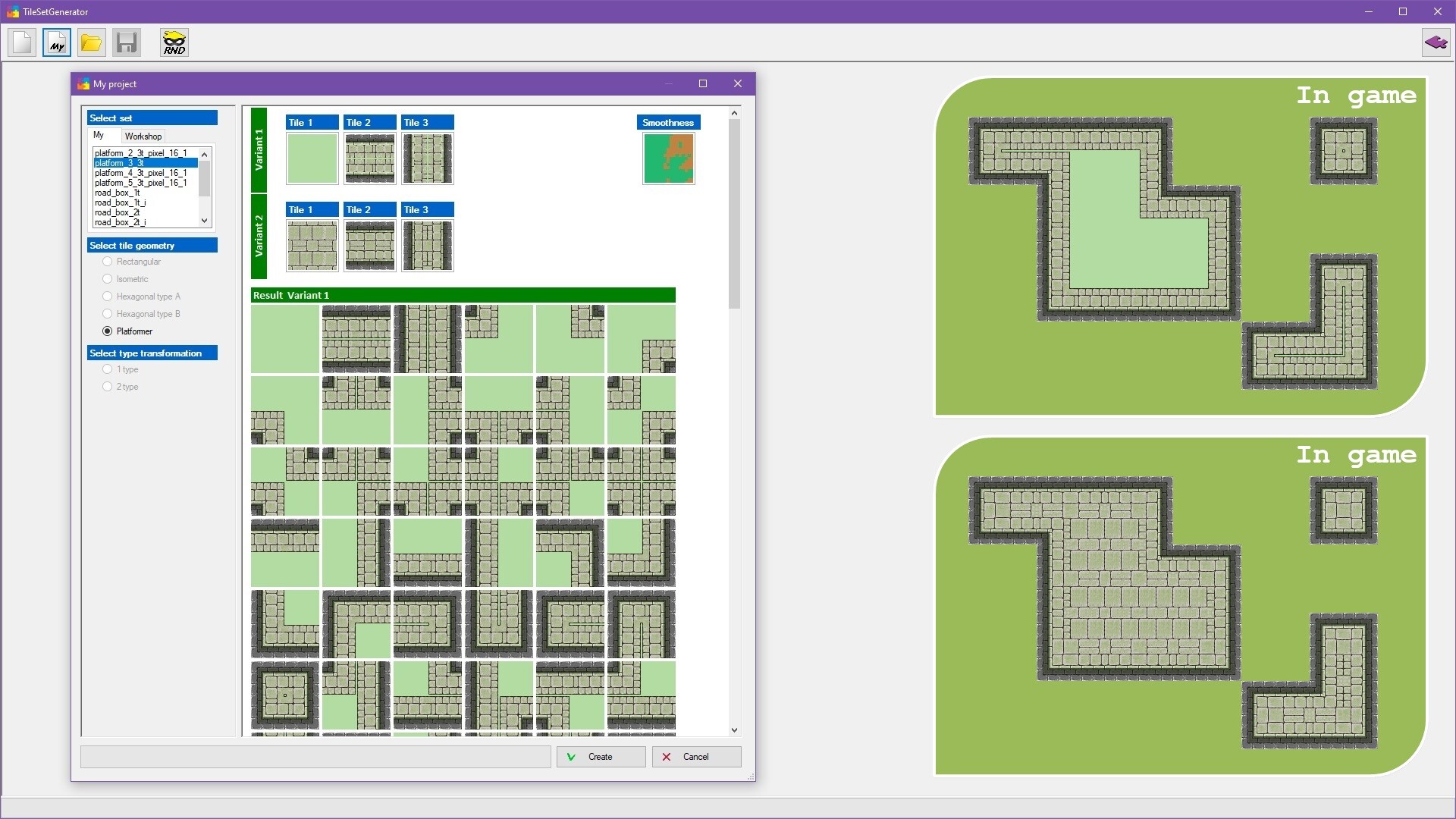The width and height of the screenshot is (1456, 819).
Task: Select the '2 type' transformation option
Action: click(107, 386)
